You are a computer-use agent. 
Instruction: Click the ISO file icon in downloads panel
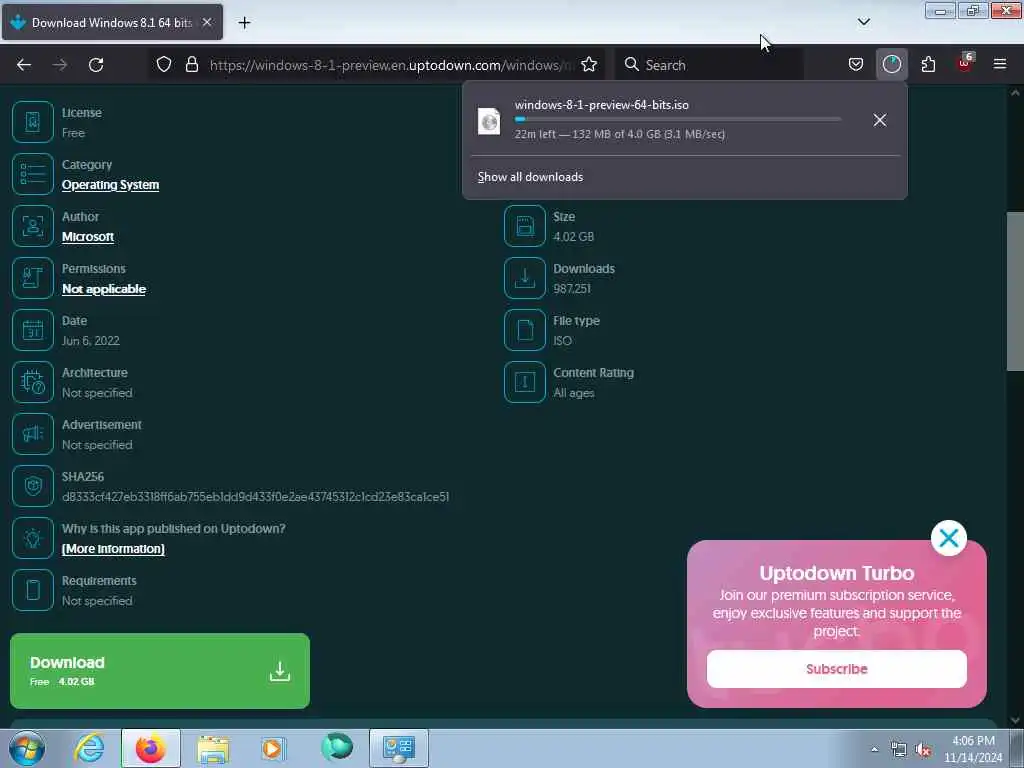[489, 121]
